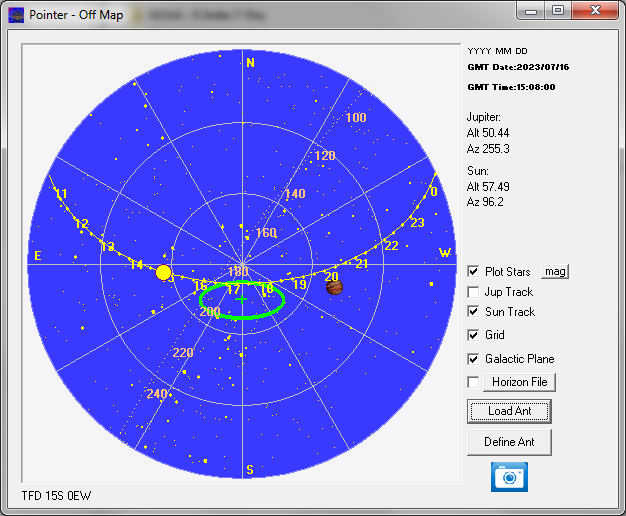Click hour 13 marker on Sun track
Screen dimensions: 626x516
pos(108,247)
